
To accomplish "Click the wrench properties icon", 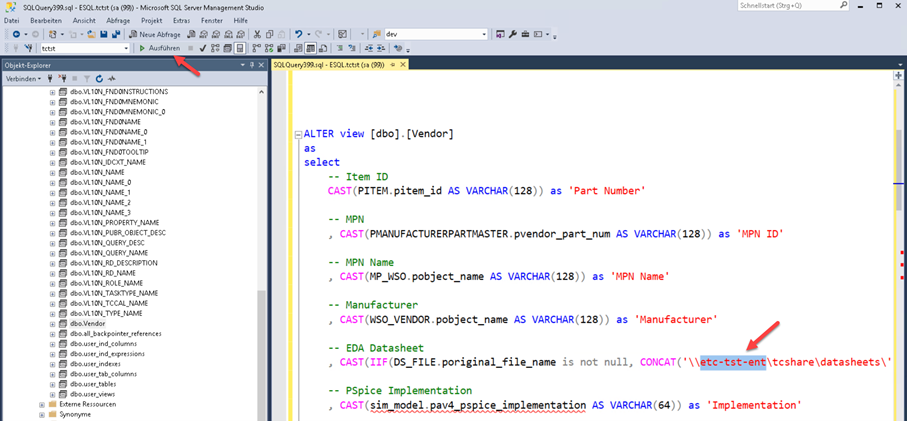I will [512, 34].
